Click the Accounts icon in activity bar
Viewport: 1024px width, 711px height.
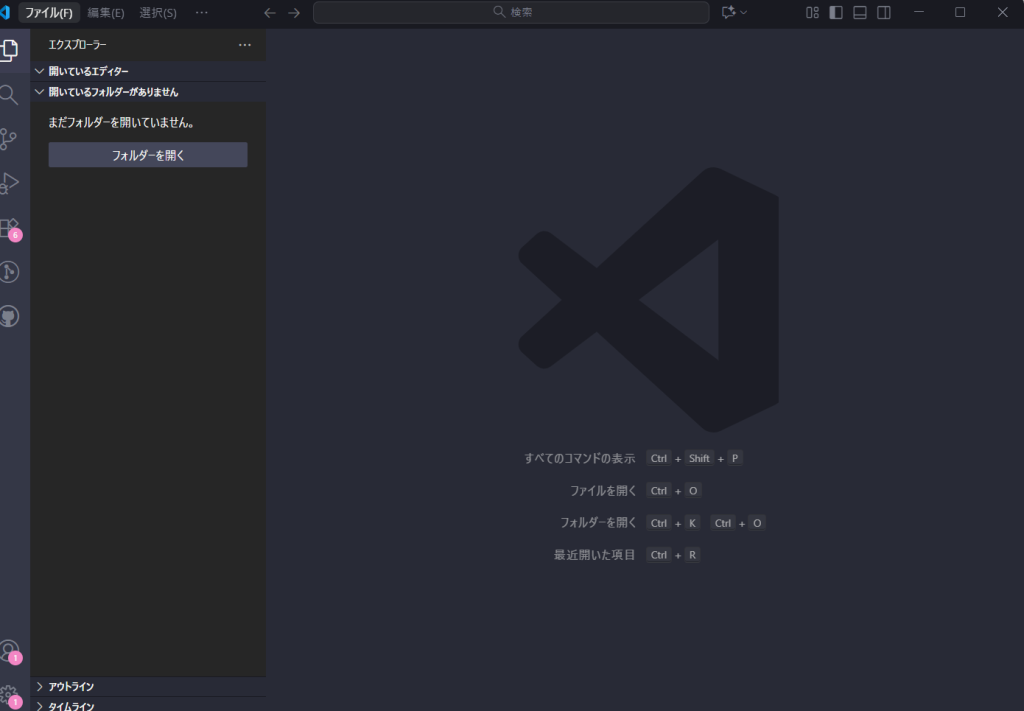(9, 651)
